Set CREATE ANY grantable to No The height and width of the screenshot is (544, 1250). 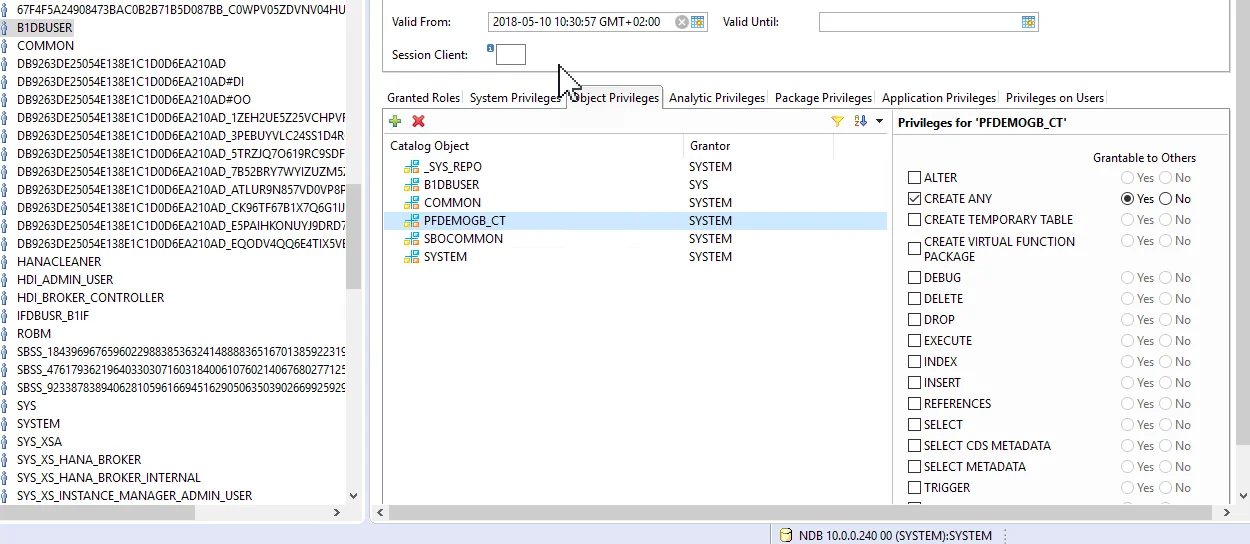point(1166,199)
